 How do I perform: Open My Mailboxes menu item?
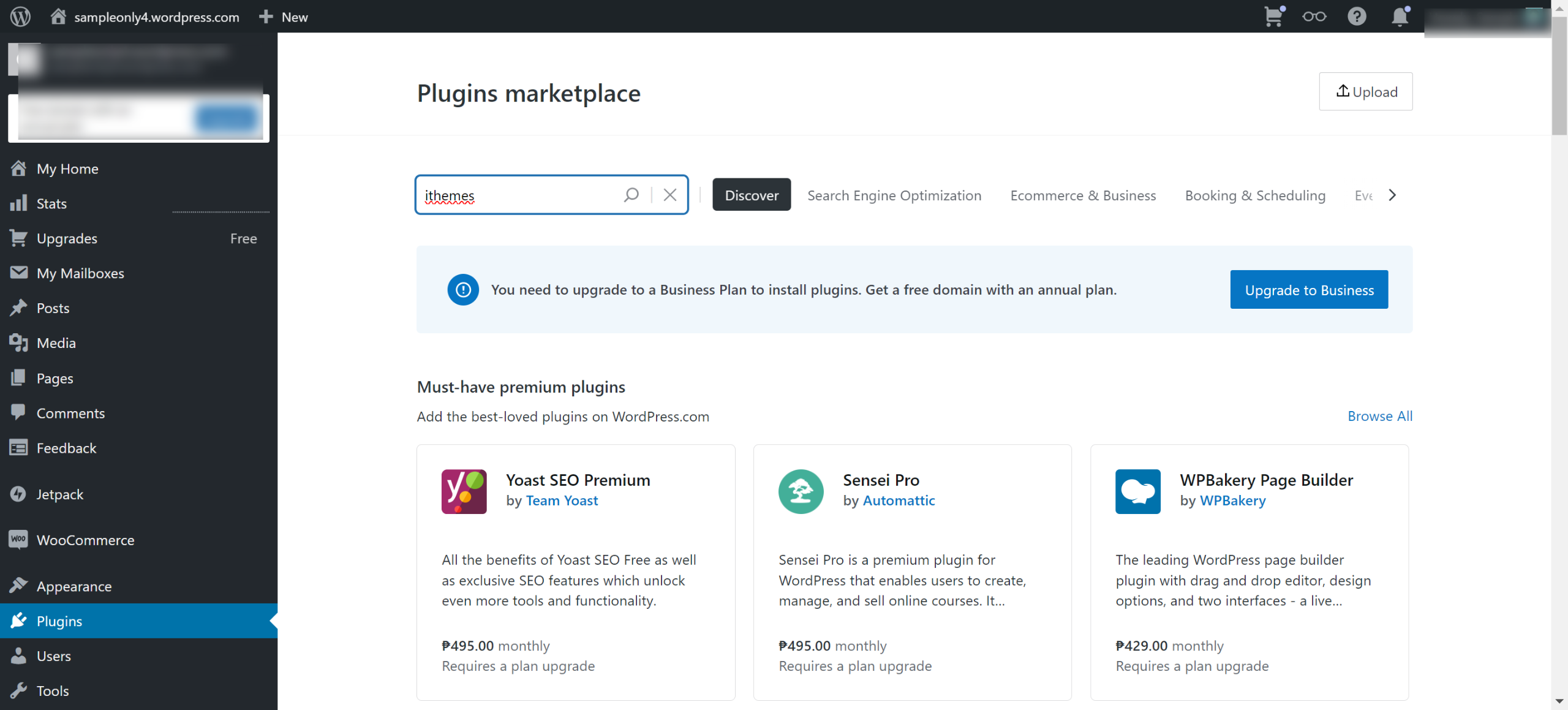pos(138,273)
